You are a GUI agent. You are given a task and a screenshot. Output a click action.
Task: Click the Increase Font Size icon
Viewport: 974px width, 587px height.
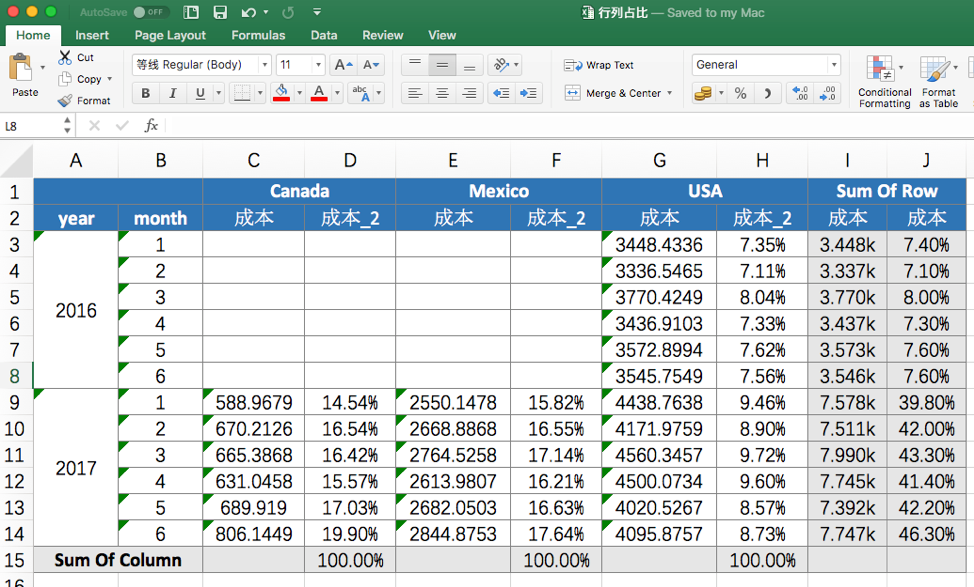click(x=342, y=65)
